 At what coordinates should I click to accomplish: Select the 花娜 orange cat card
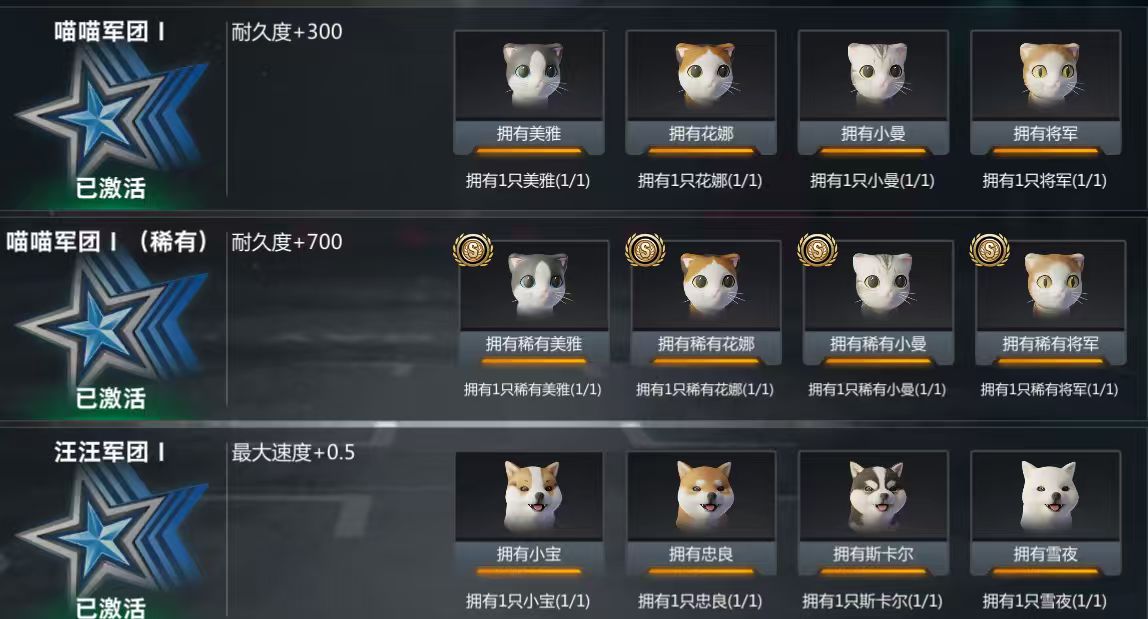click(701, 92)
